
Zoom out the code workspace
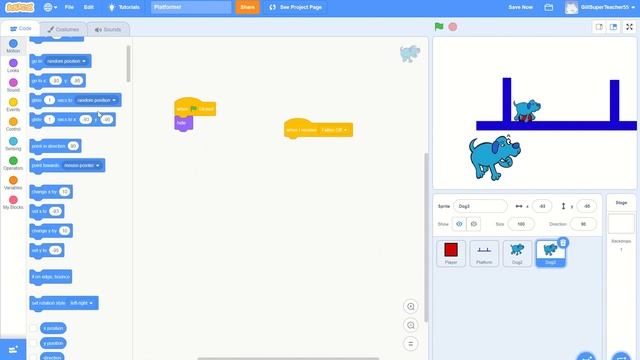(411, 325)
